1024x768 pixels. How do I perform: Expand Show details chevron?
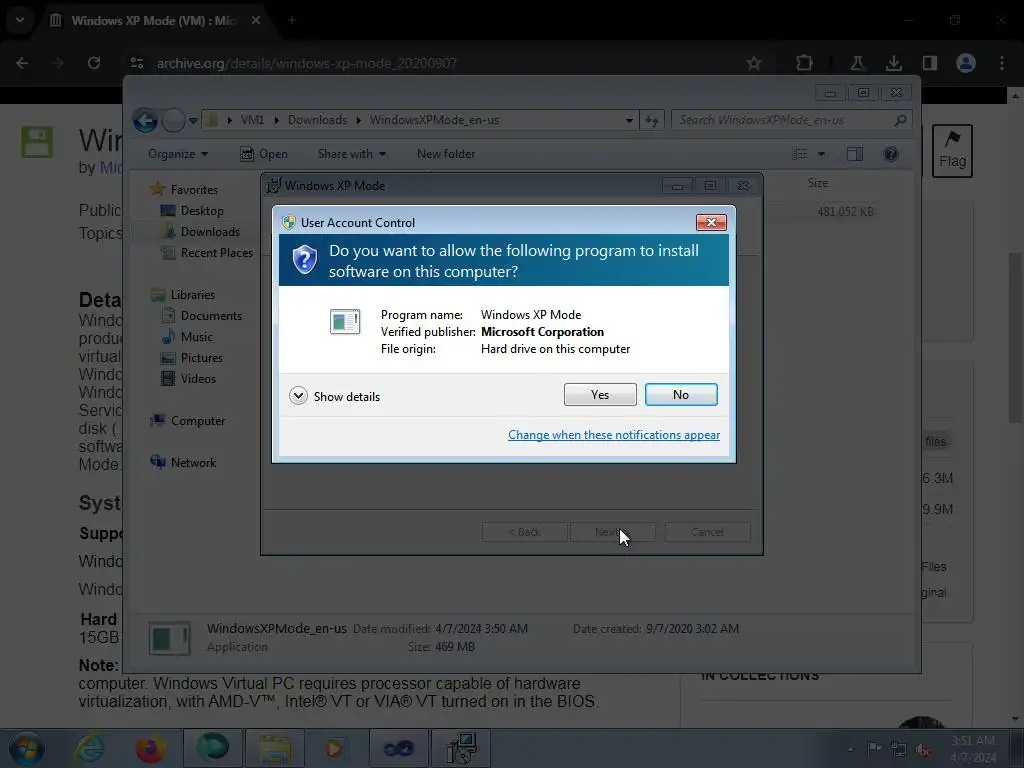coord(298,396)
